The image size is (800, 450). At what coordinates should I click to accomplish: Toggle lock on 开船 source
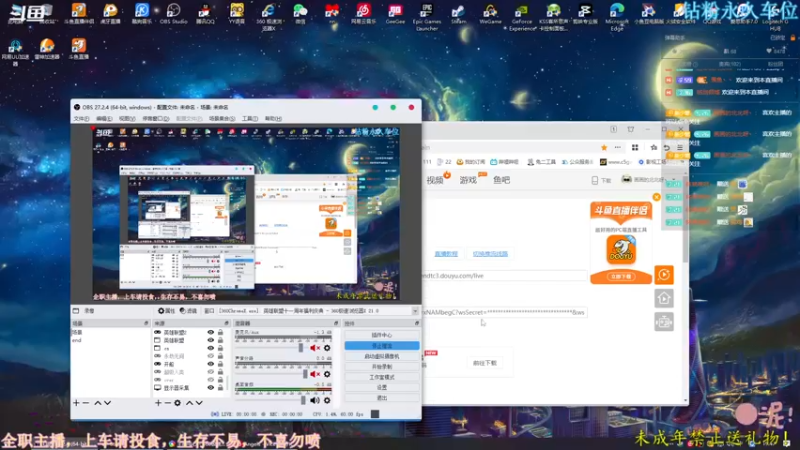click(220, 364)
